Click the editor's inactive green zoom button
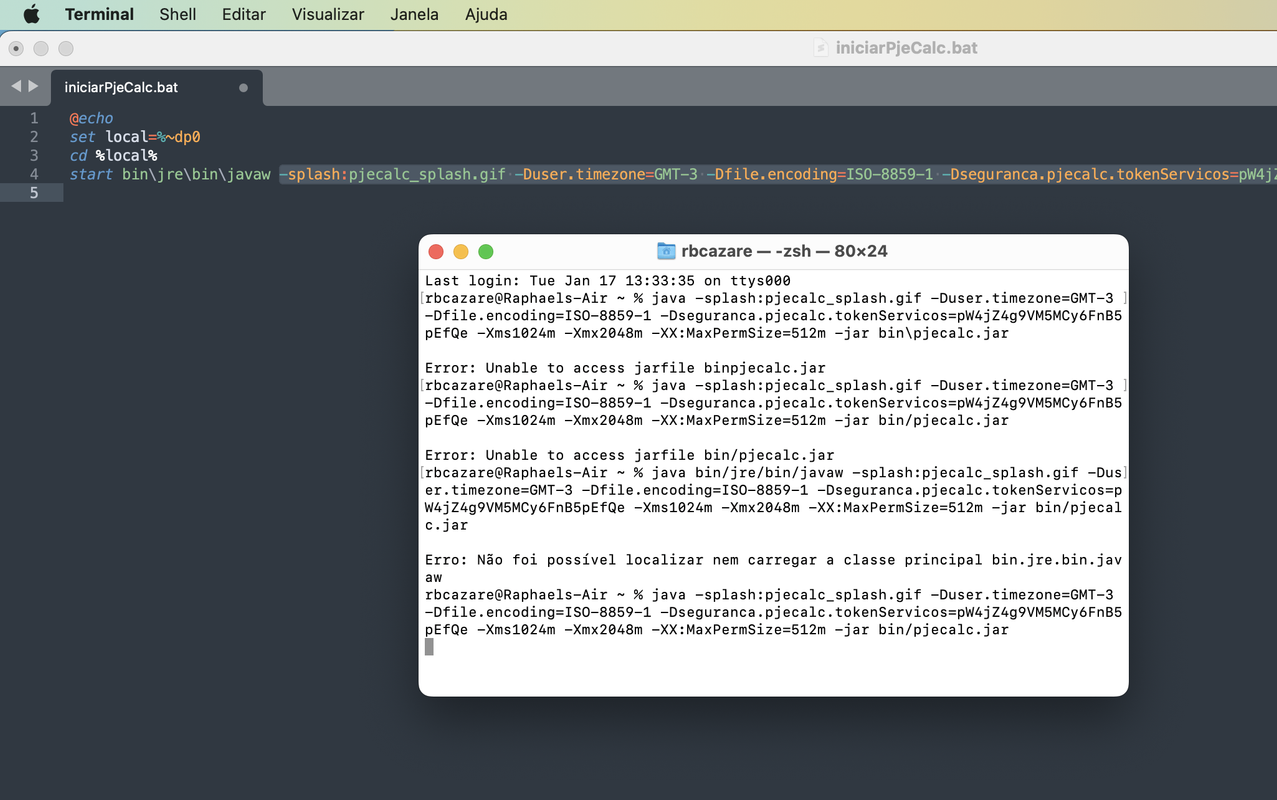The width and height of the screenshot is (1277, 800). 66,48
